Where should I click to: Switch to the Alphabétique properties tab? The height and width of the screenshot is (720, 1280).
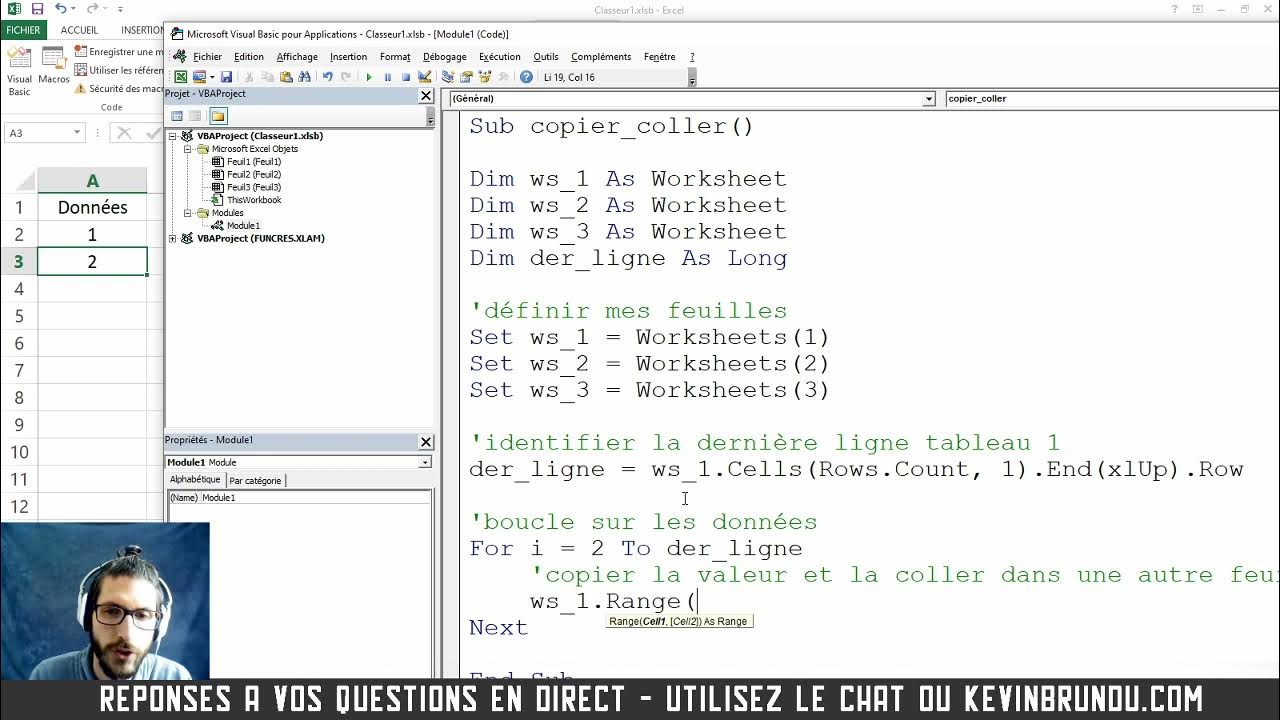point(195,480)
